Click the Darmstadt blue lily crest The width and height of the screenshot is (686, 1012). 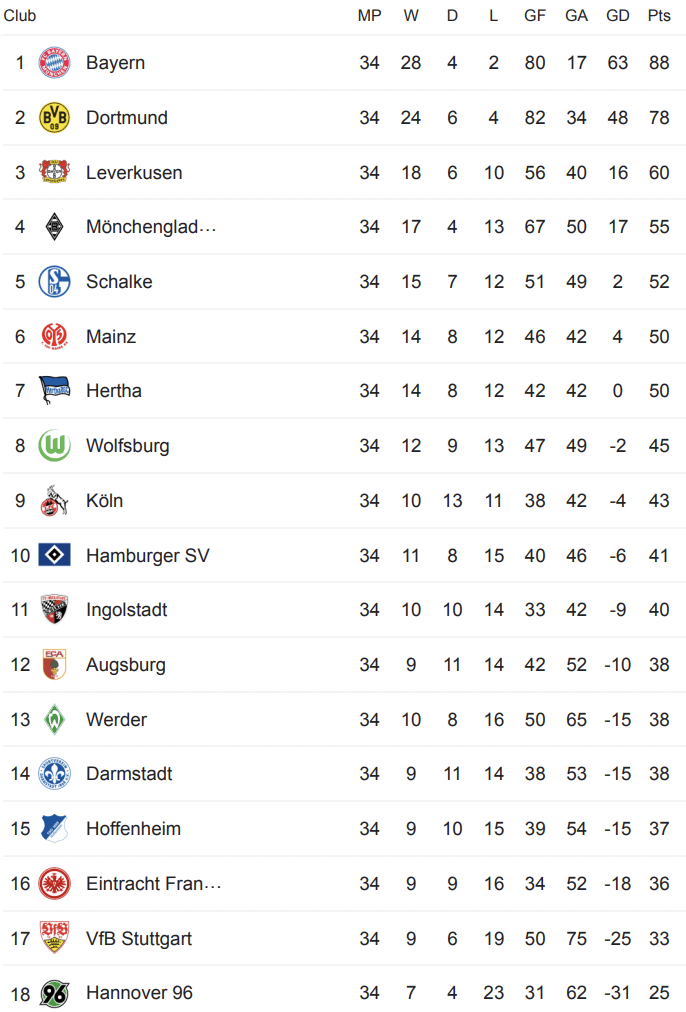[x=54, y=774]
